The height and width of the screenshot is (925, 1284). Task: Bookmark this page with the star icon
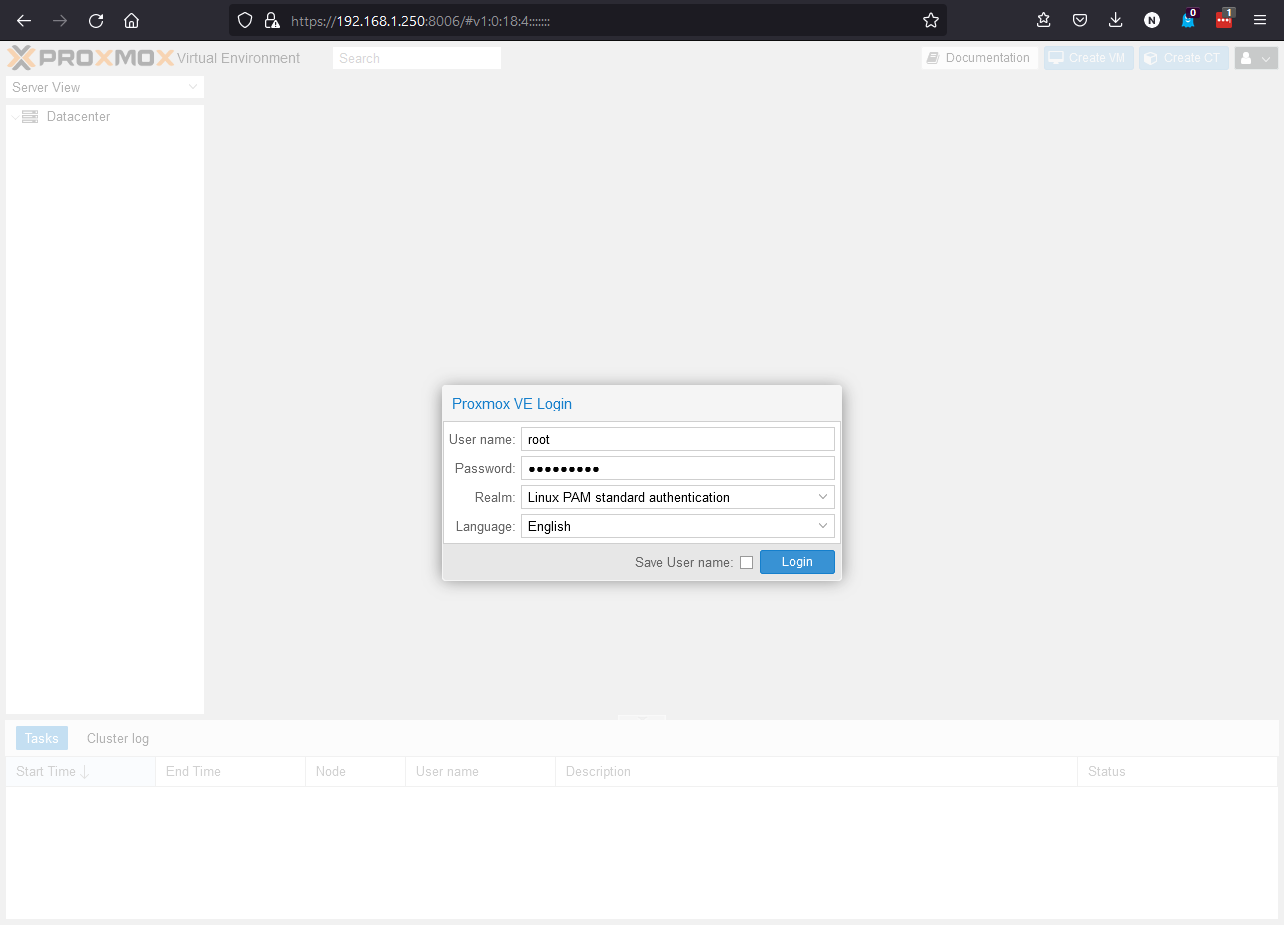[930, 20]
